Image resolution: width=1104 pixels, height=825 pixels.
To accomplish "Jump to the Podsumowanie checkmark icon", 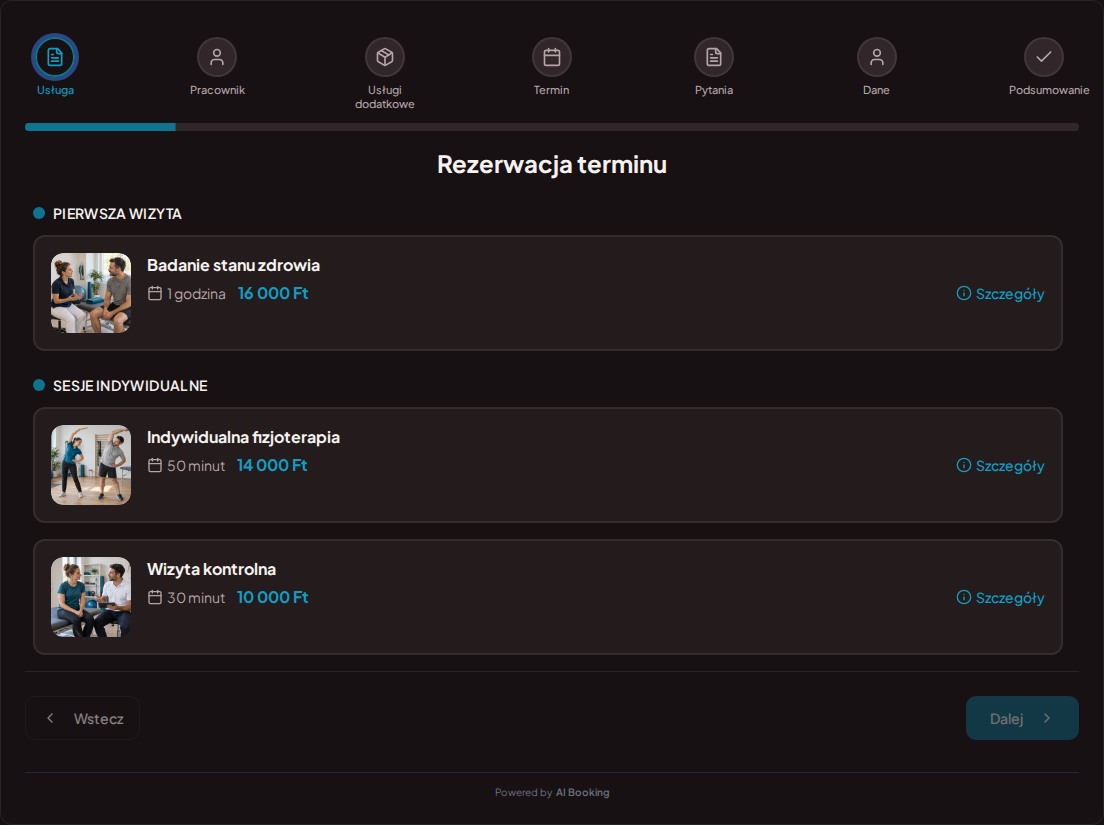I will tap(1043, 57).
